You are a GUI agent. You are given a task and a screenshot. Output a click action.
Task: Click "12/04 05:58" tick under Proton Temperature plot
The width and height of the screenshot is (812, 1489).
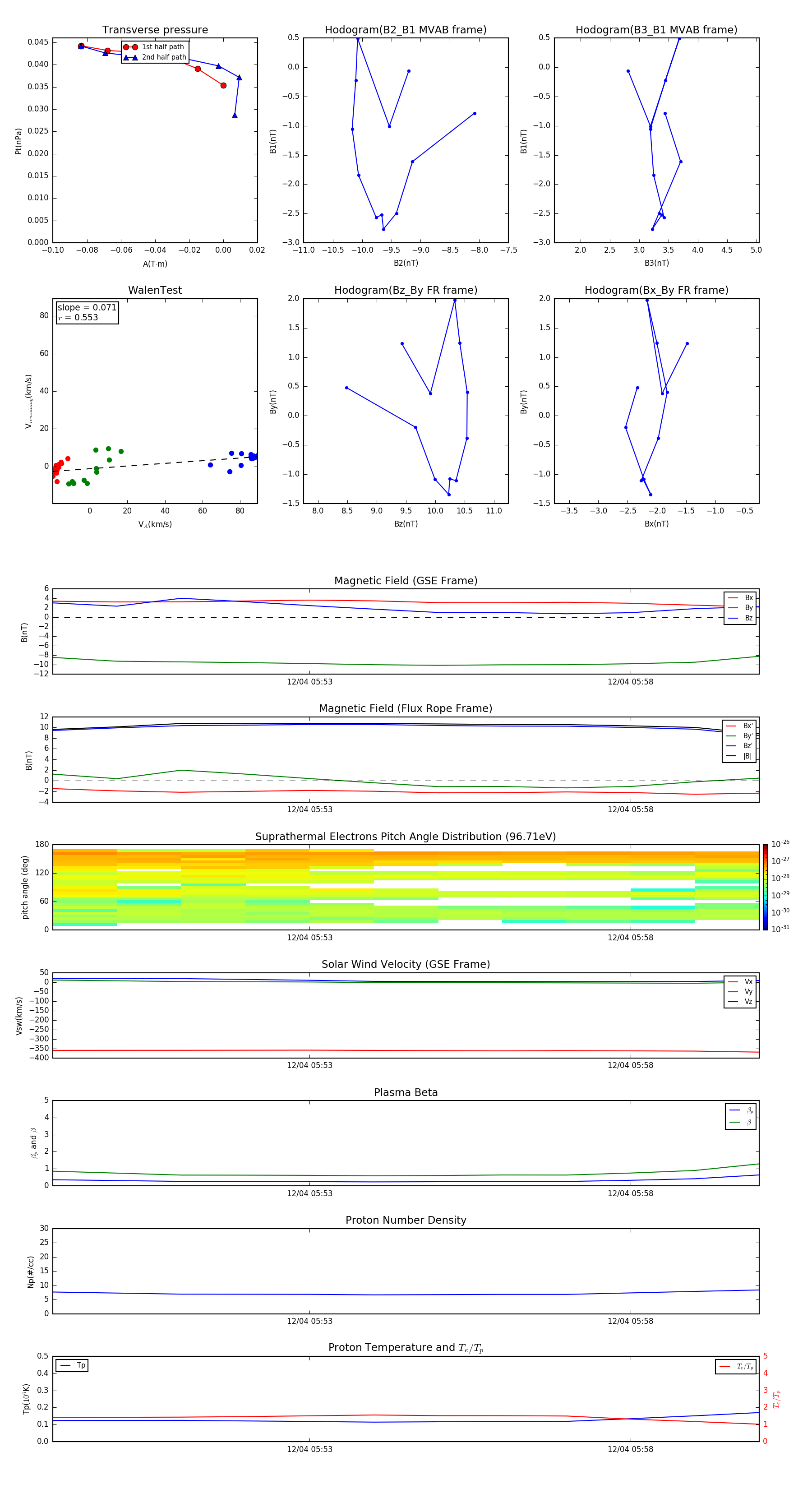tap(630, 1449)
